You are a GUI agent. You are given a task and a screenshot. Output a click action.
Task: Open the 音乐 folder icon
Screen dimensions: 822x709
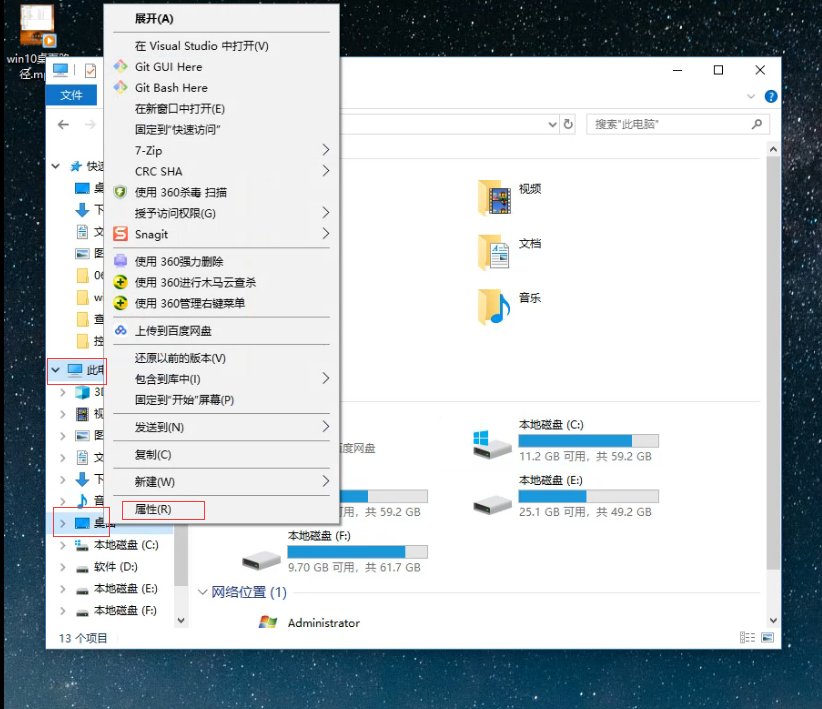pos(494,306)
